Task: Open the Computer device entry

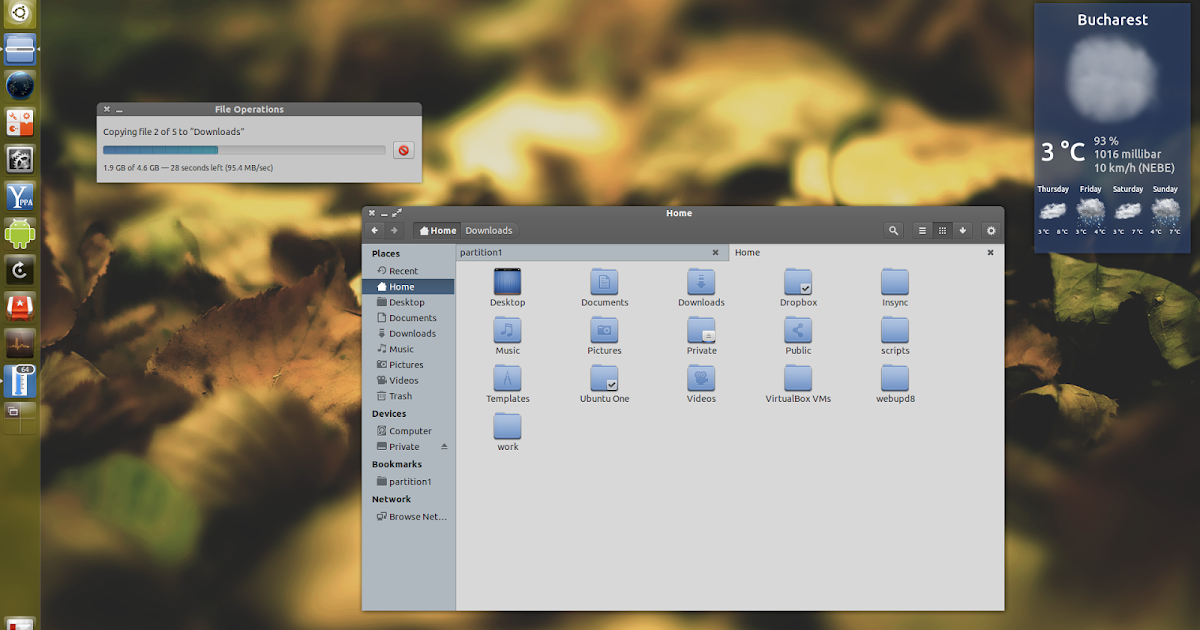Action: tap(404, 430)
